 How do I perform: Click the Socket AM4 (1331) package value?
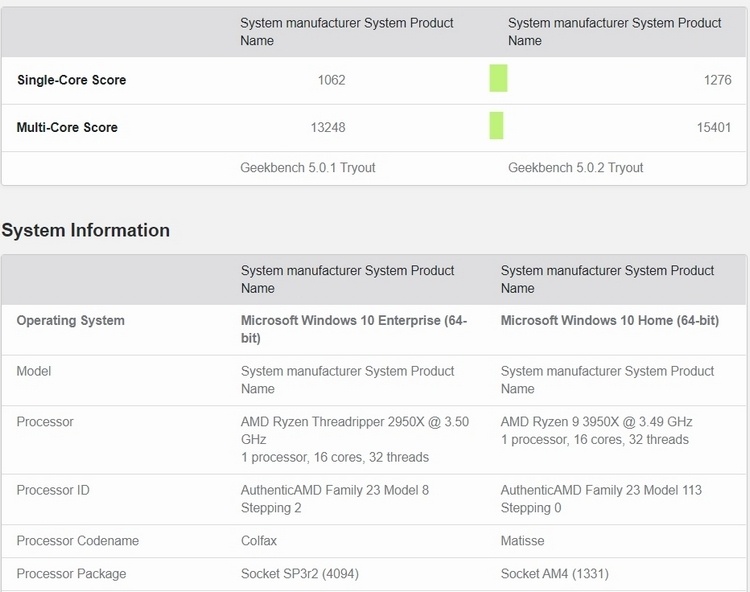pos(554,574)
